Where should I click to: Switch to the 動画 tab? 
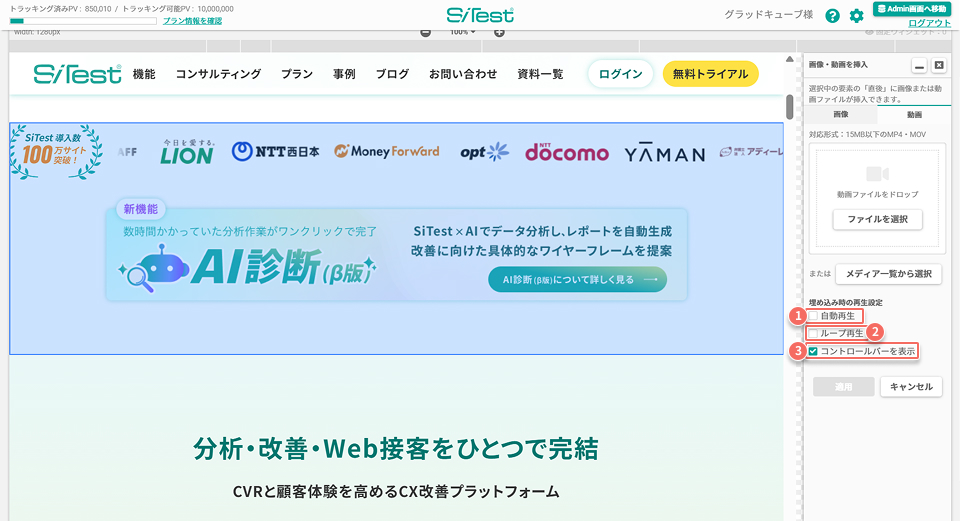coord(914,114)
